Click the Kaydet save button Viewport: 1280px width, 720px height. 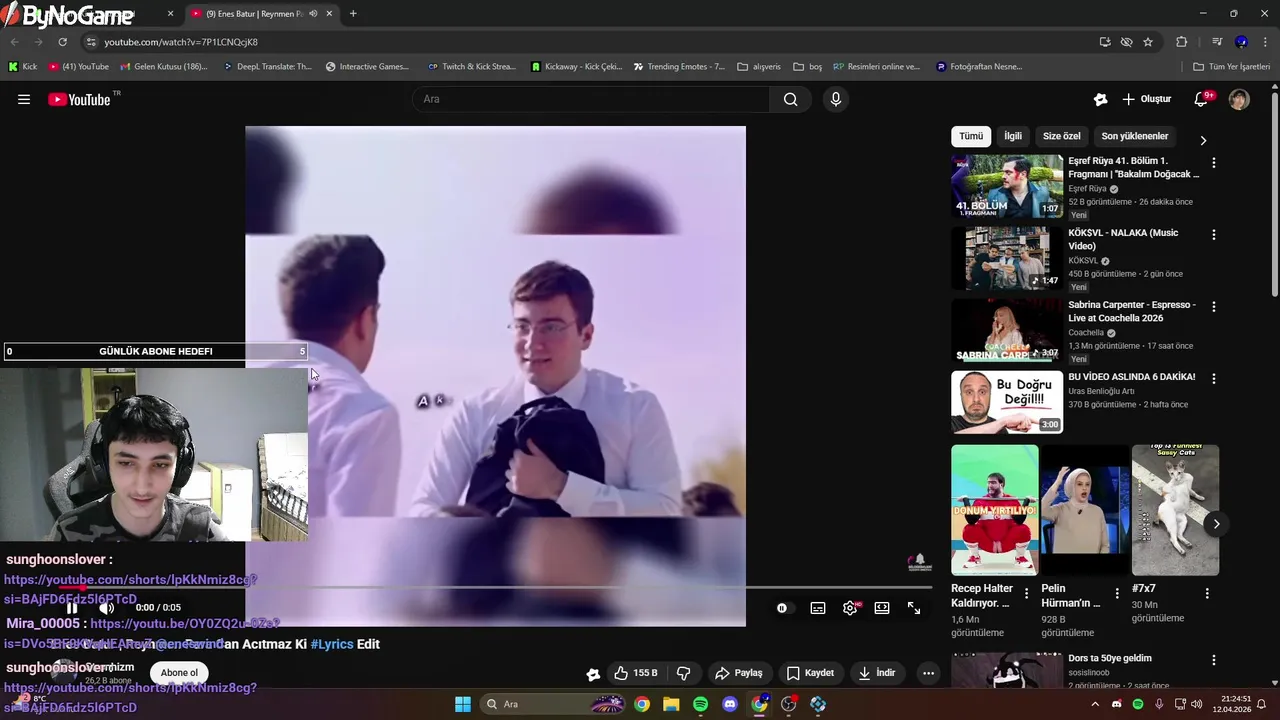click(x=811, y=673)
